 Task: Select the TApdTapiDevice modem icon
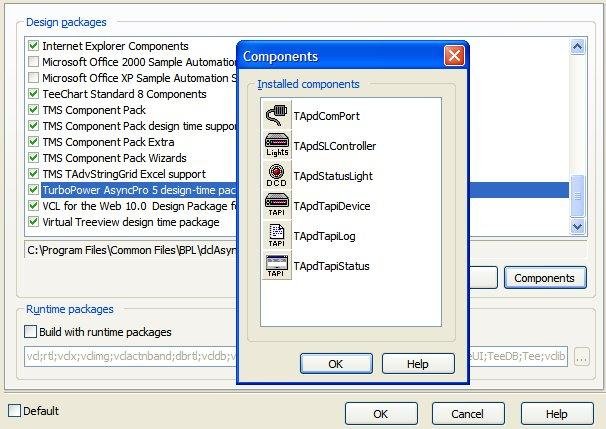(x=276, y=206)
